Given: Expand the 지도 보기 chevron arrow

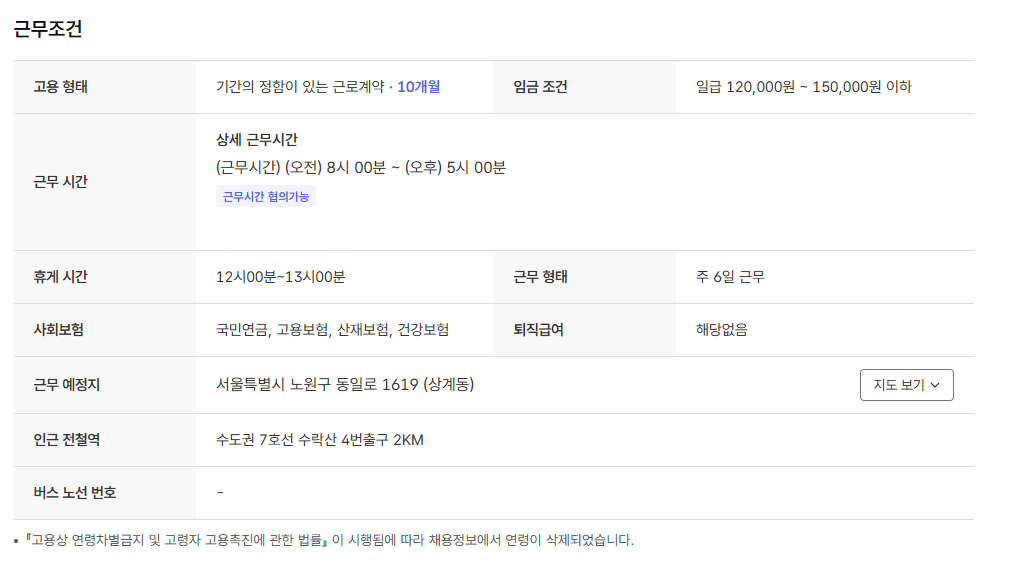Looking at the screenshot, I should tap(936, 385).
